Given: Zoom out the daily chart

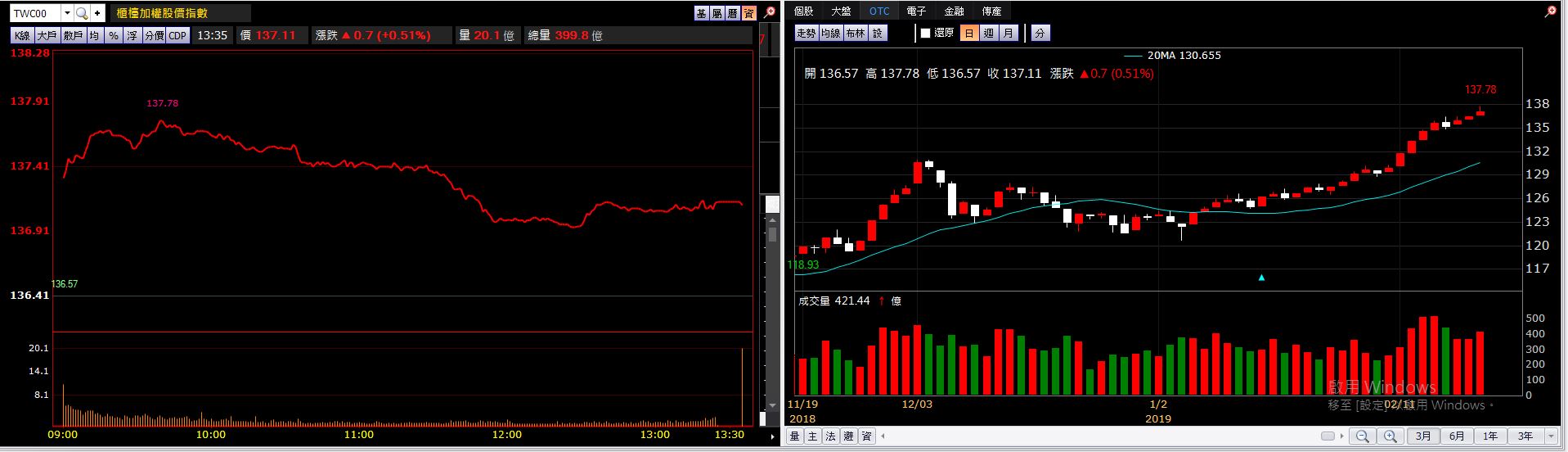Looking at the screenshot, I should 1361,436.
